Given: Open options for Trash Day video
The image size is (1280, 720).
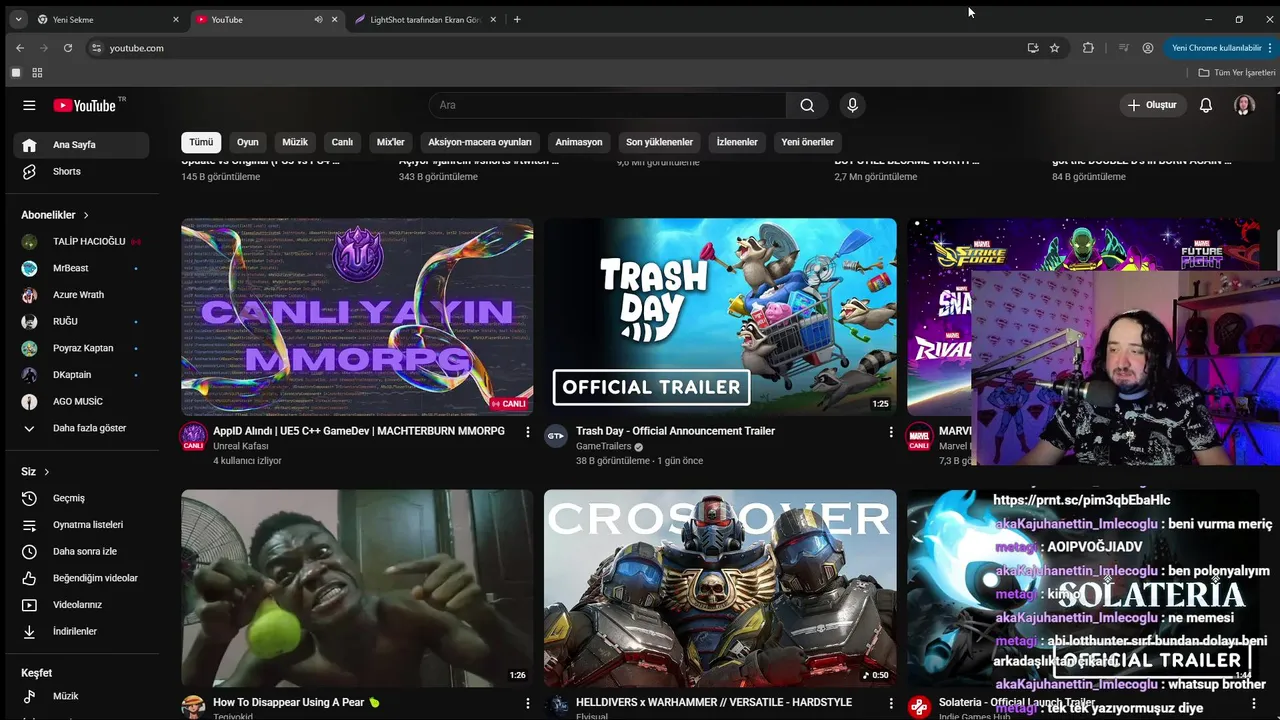Looking at the screenshot, I should [x=891, y=432].
